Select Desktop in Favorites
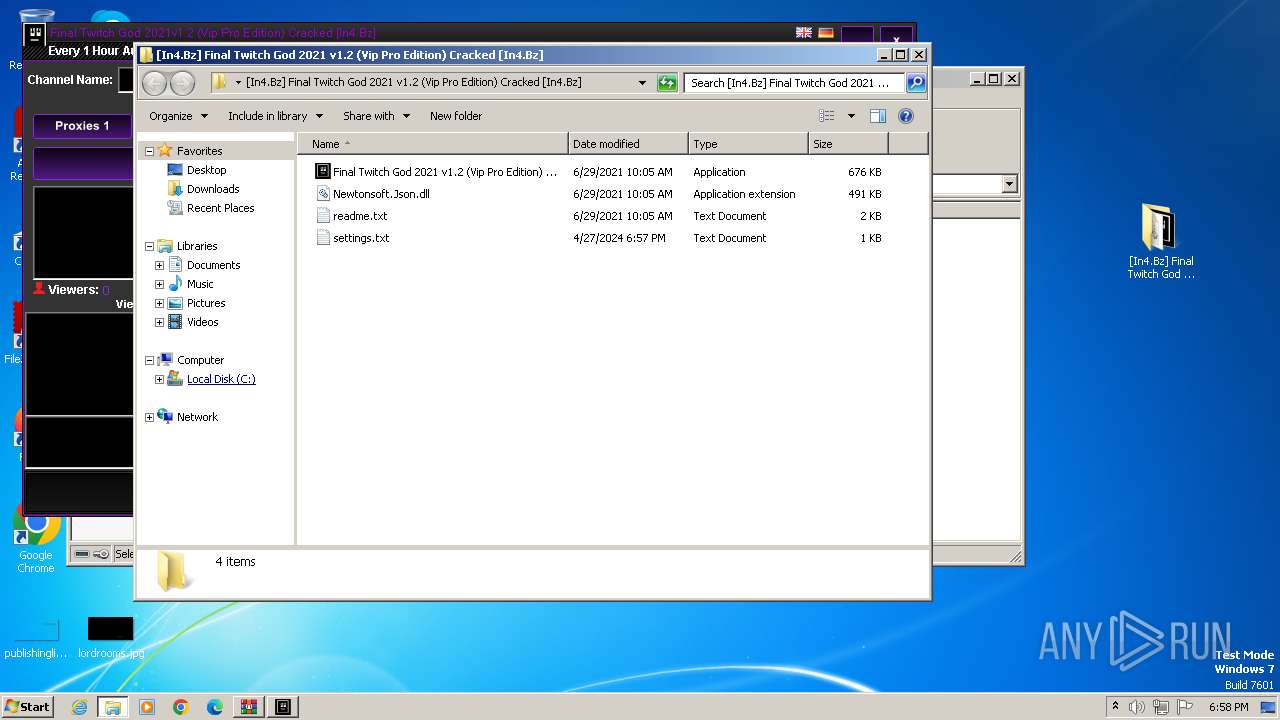This screenshot has width=1280, height=720. [206, 170]
